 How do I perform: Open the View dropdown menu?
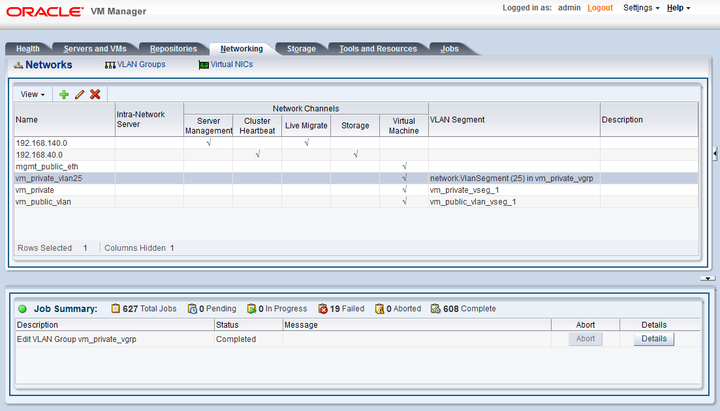pos(33,94)
